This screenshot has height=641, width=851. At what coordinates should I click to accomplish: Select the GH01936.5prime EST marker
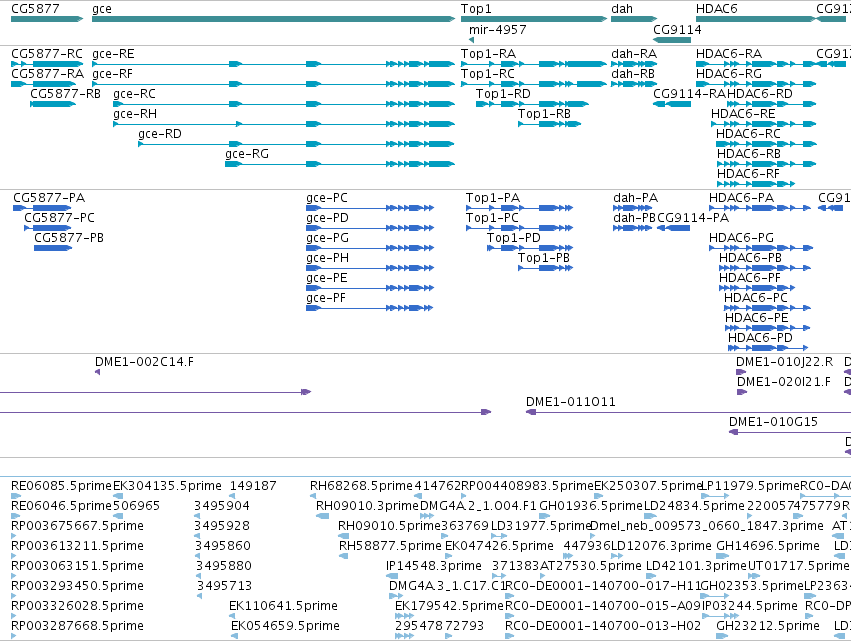click(x=544, y=516)
